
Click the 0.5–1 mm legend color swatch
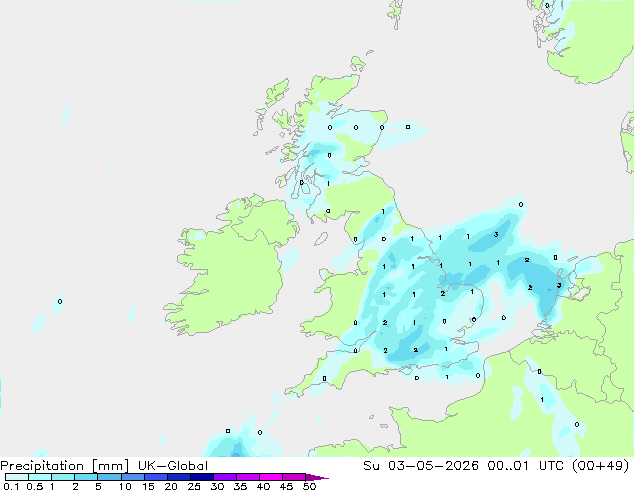click(40, 477)
